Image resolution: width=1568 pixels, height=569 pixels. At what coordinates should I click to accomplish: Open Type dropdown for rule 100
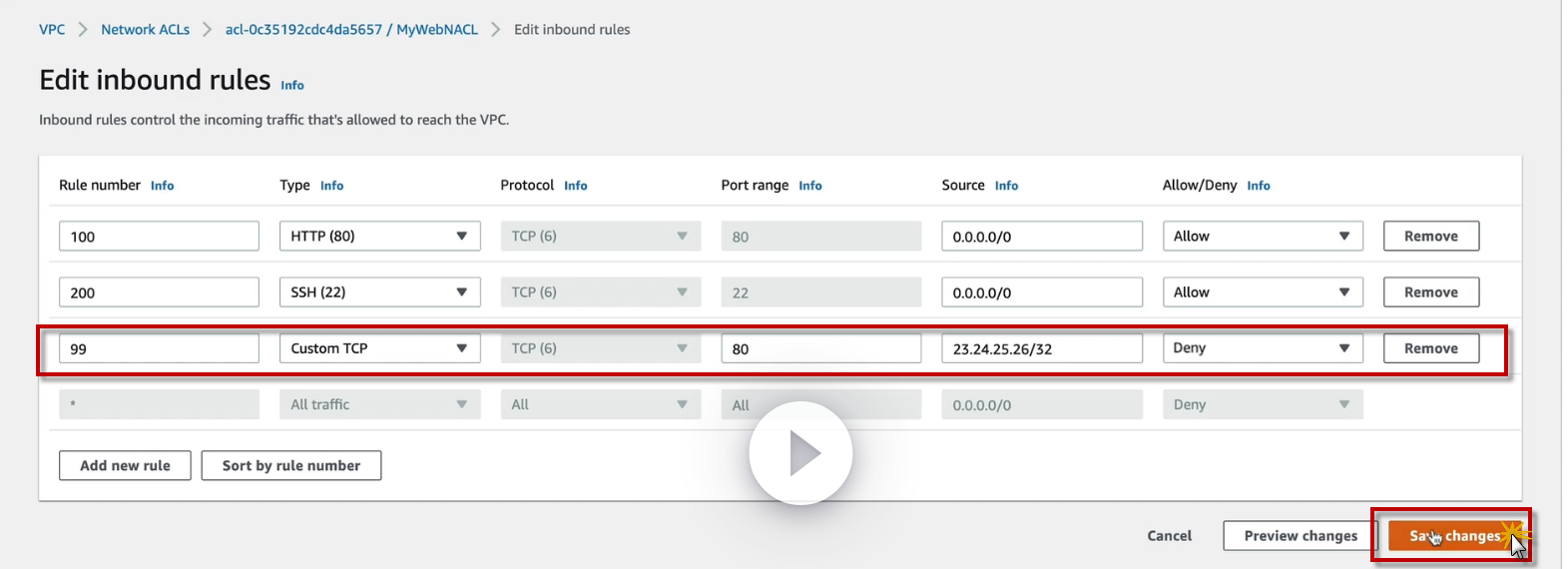[379, 237]
